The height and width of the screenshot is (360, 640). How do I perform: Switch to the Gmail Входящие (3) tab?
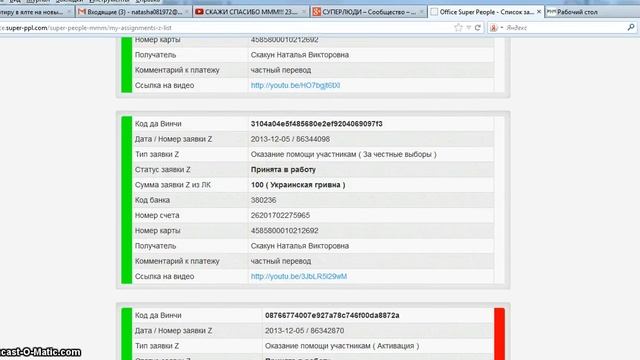pos(135,12)
